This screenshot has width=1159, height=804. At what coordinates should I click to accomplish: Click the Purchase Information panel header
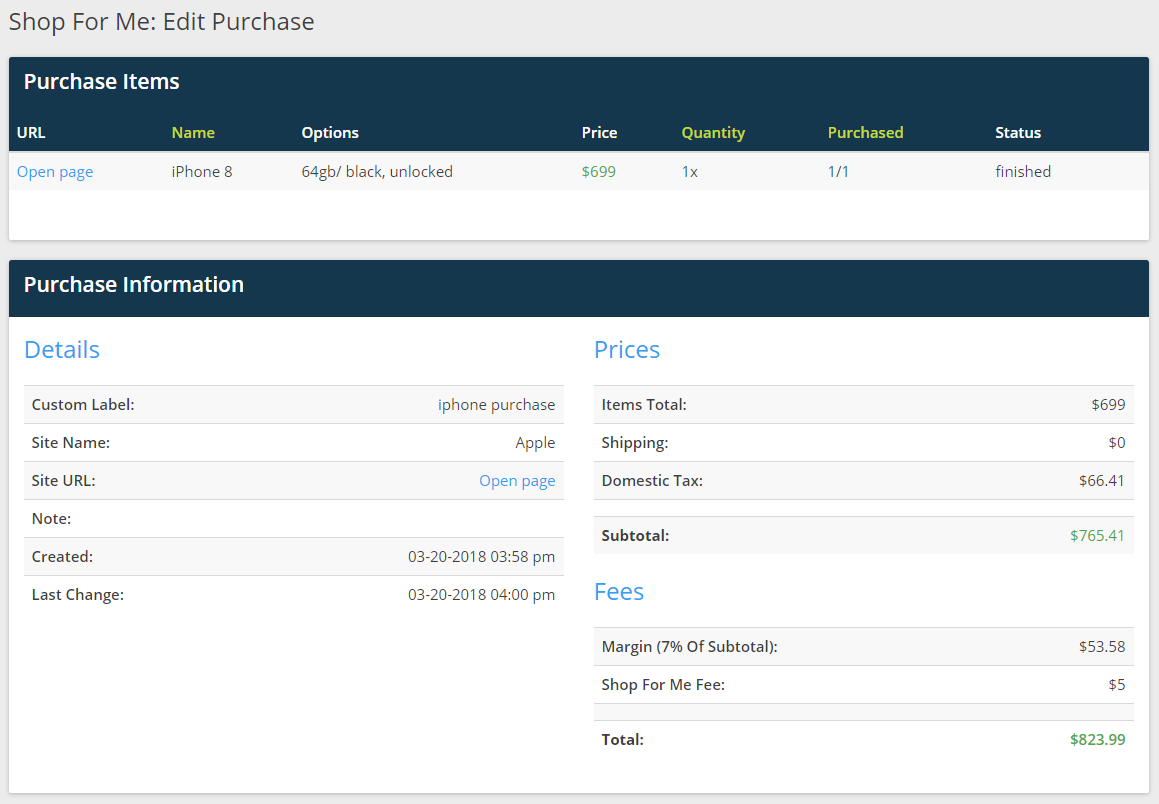[x=134, y=285]
